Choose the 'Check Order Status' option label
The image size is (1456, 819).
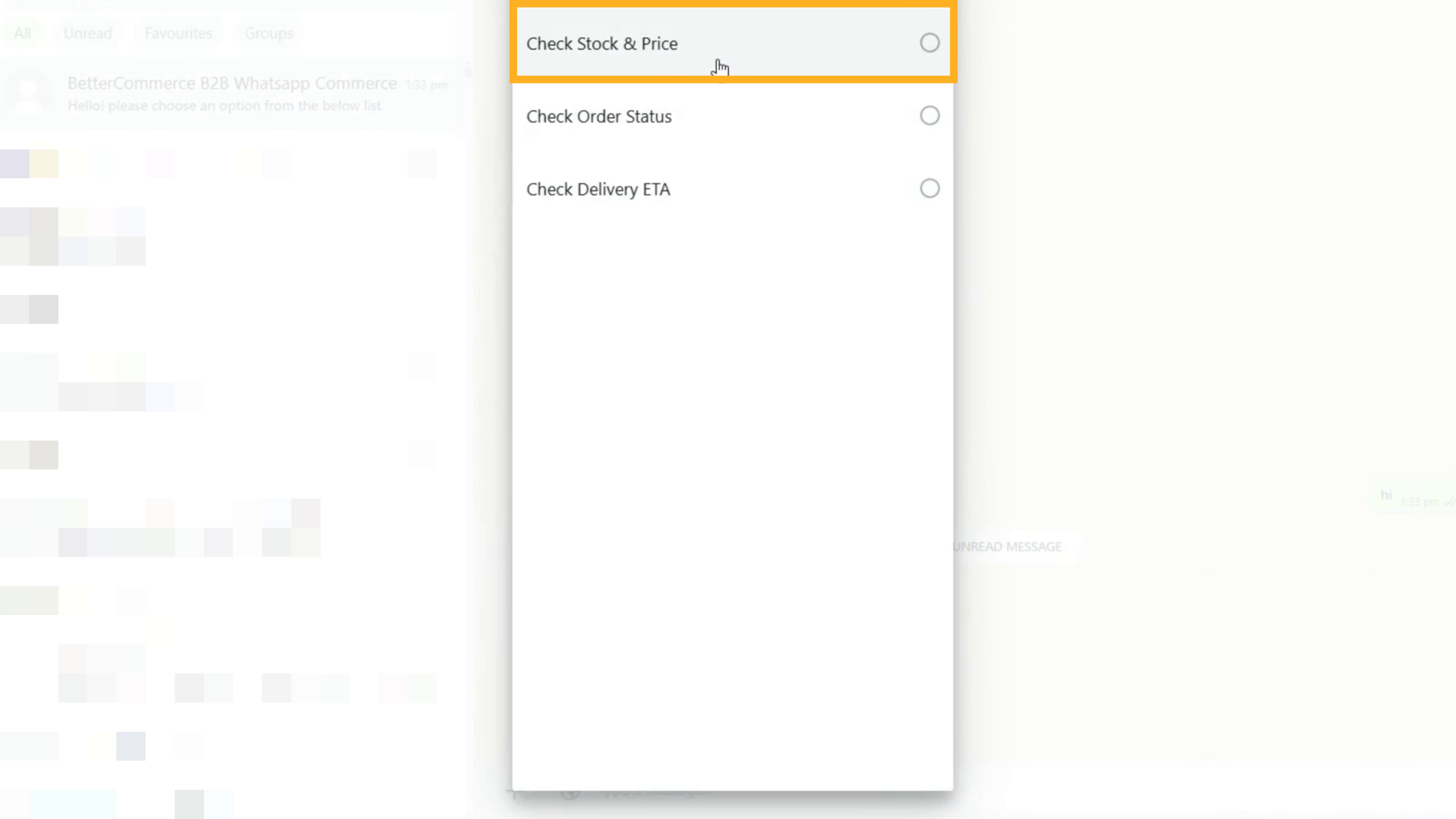click(x=598, y=117)
